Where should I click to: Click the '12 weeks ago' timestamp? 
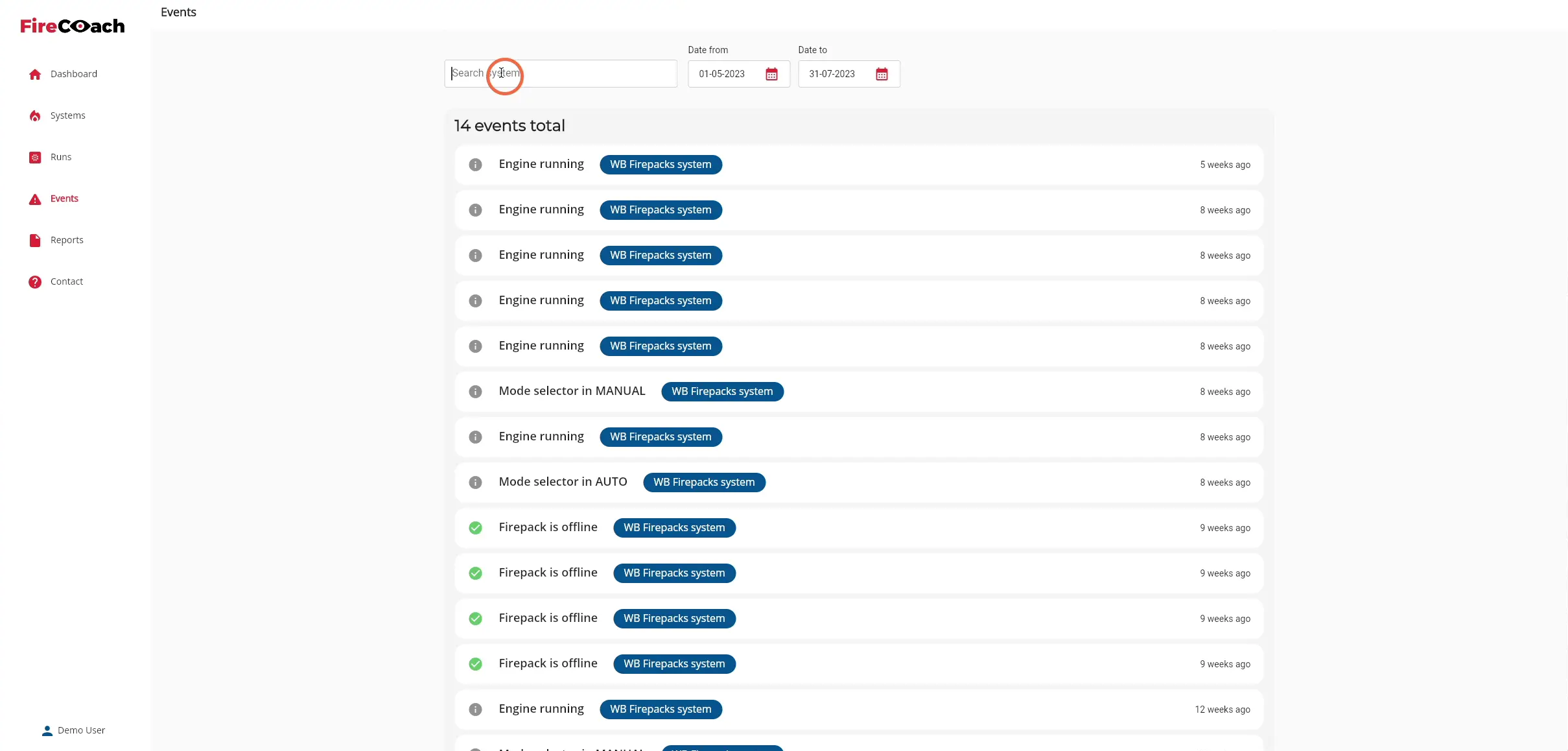click(x=1223, y=709)
